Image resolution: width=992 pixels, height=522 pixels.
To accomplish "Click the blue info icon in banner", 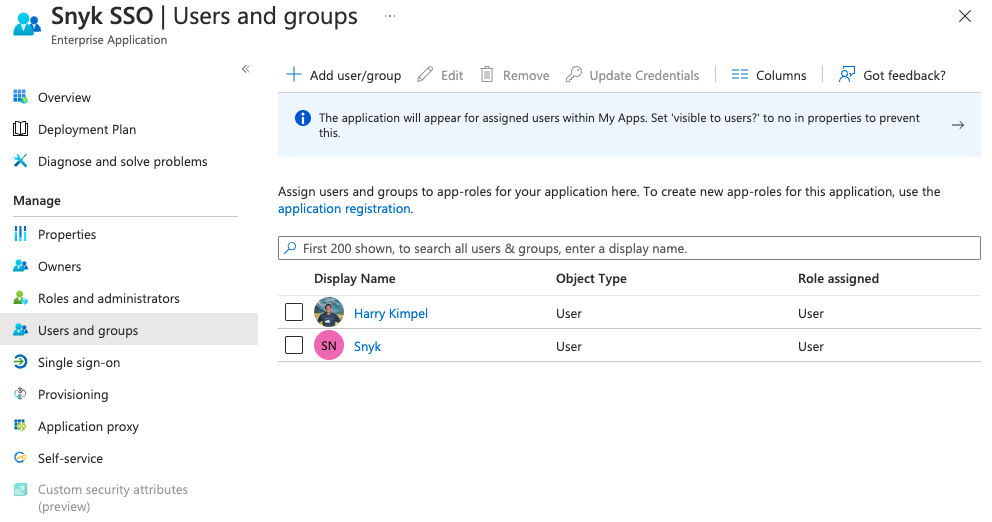I will point(303,118).
